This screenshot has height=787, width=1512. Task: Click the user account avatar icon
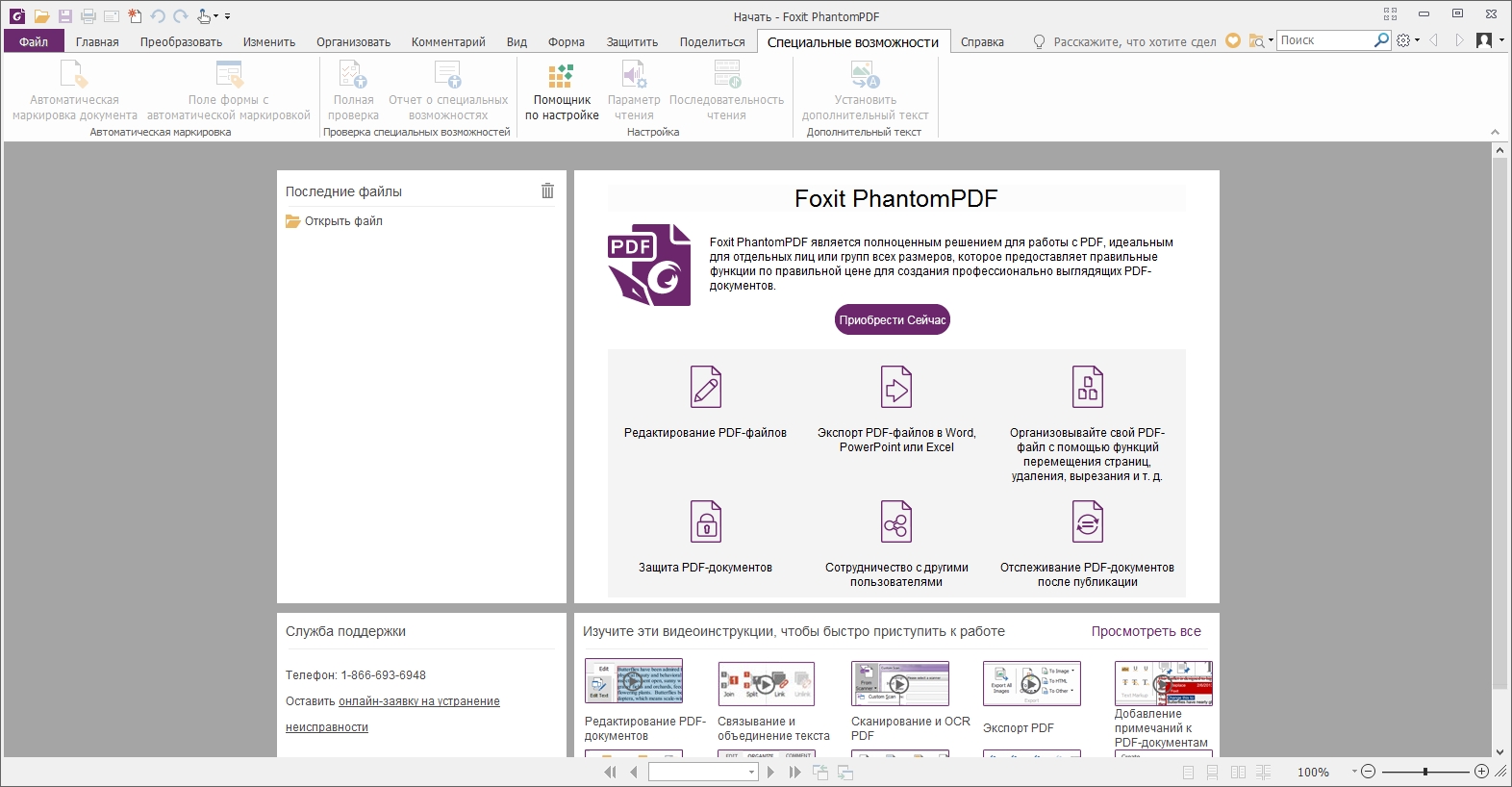1485,40
